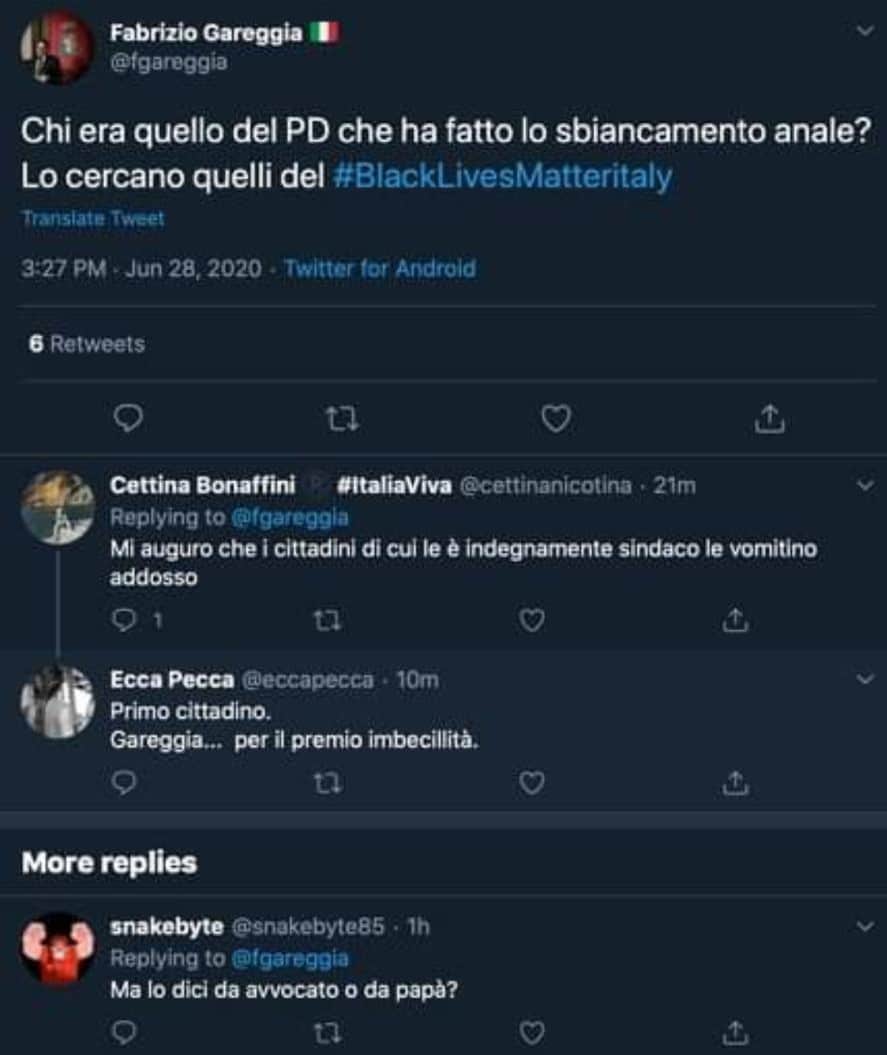
Task: Retweet Ecca Pecca's reply
Action: point(328,783)
